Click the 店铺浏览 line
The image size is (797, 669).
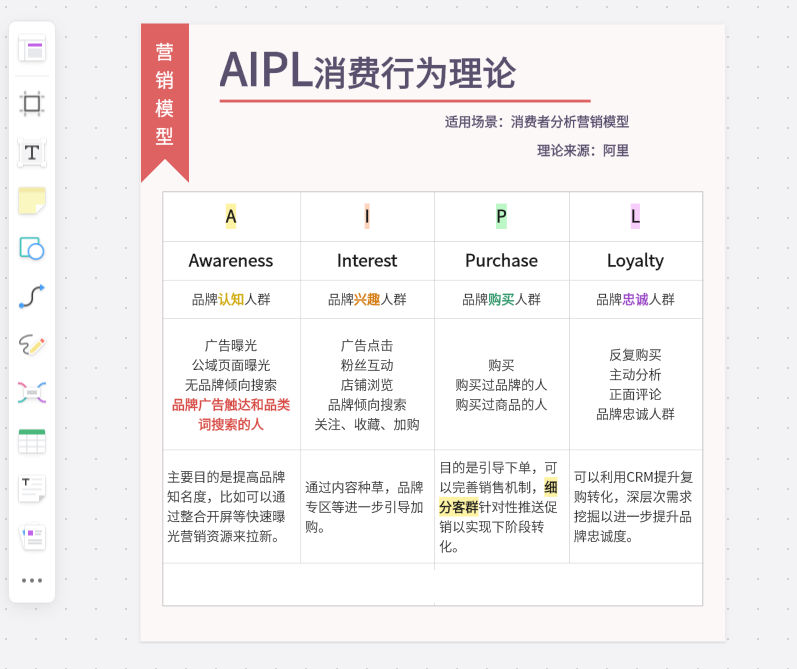[367, 385]
